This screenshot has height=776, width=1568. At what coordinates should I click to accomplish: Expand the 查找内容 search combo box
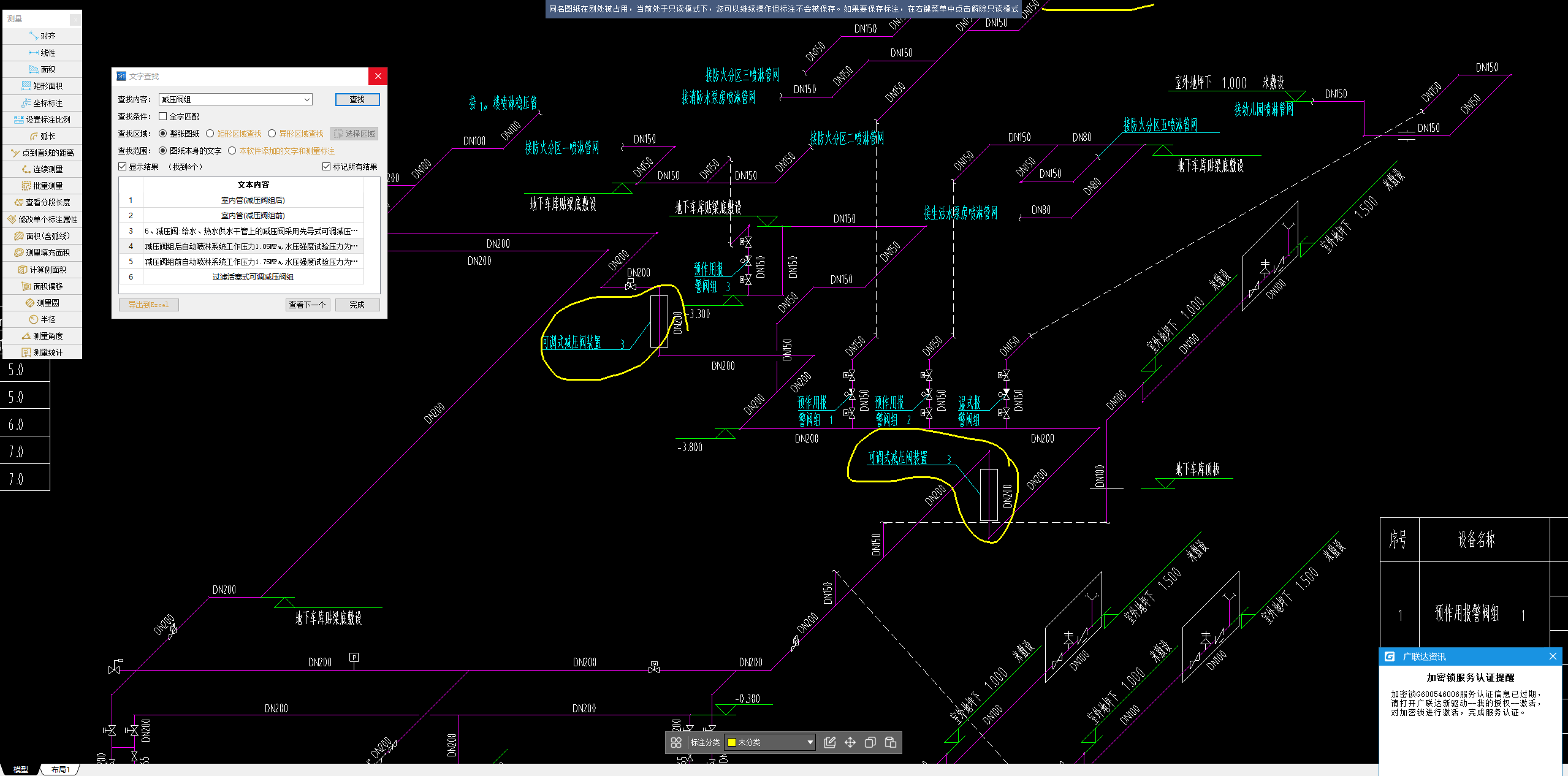coord(306,99)
